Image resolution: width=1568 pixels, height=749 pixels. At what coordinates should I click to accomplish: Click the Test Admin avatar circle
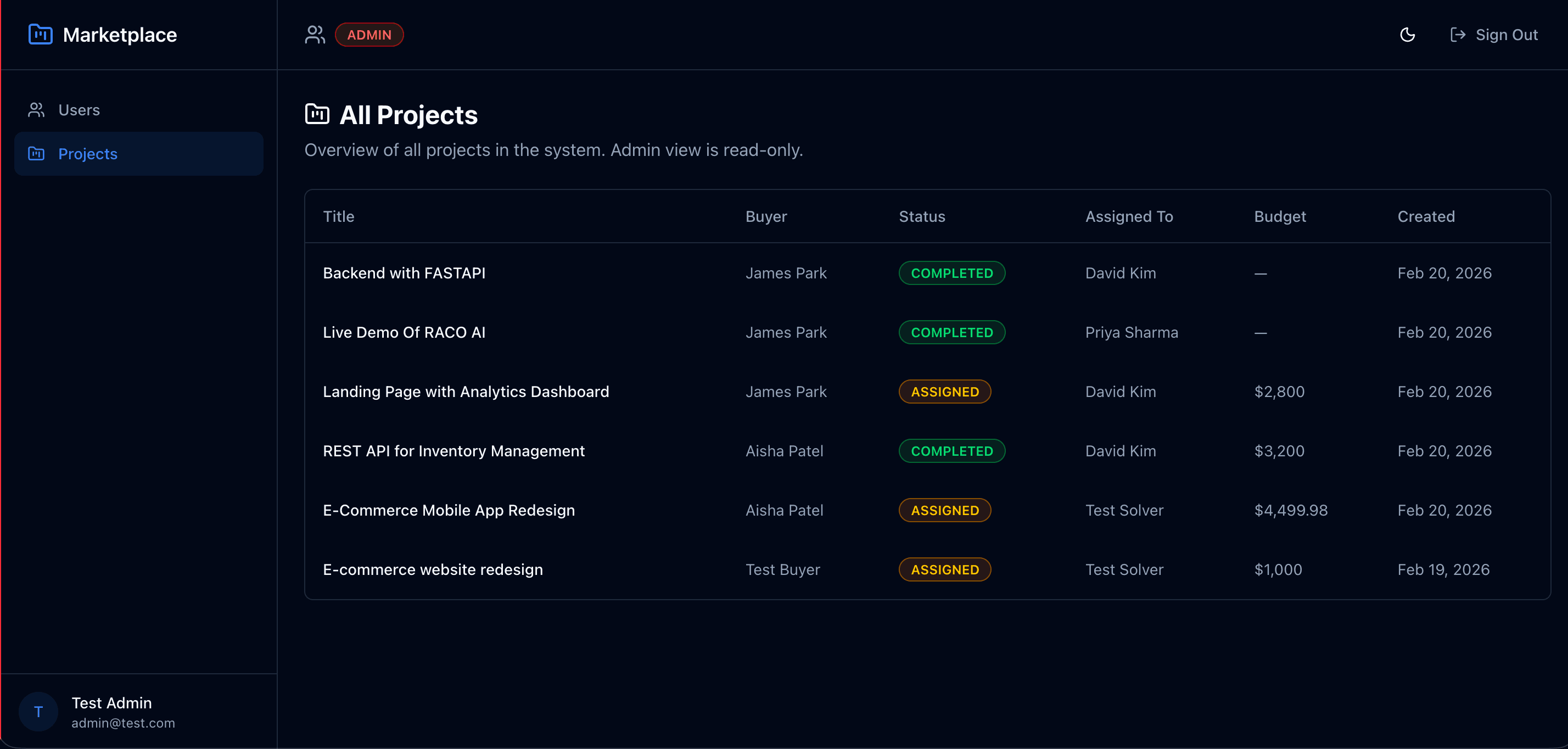pos(38,711)
